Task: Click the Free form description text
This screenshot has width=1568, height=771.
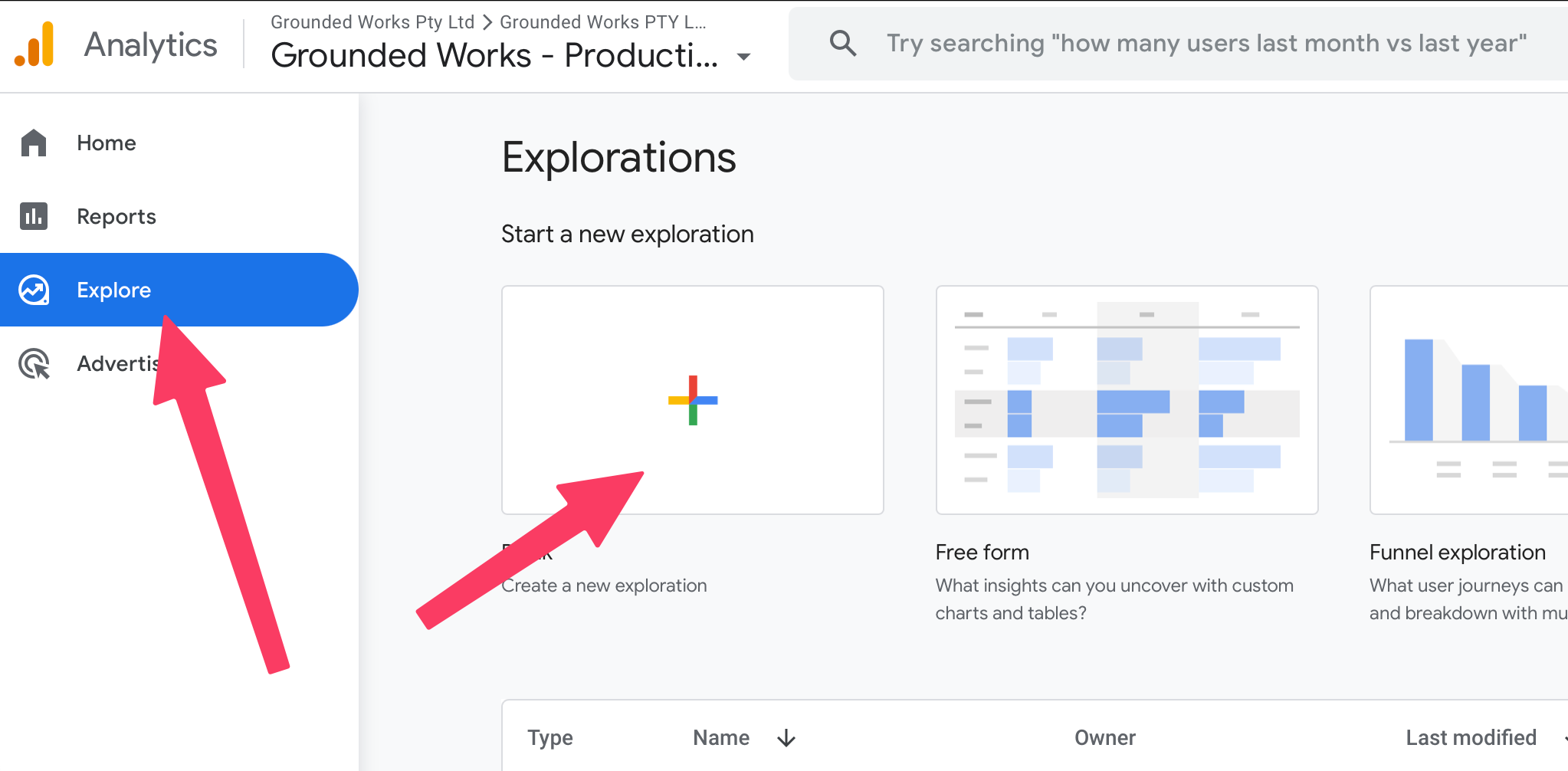Action: (1114, 599)
